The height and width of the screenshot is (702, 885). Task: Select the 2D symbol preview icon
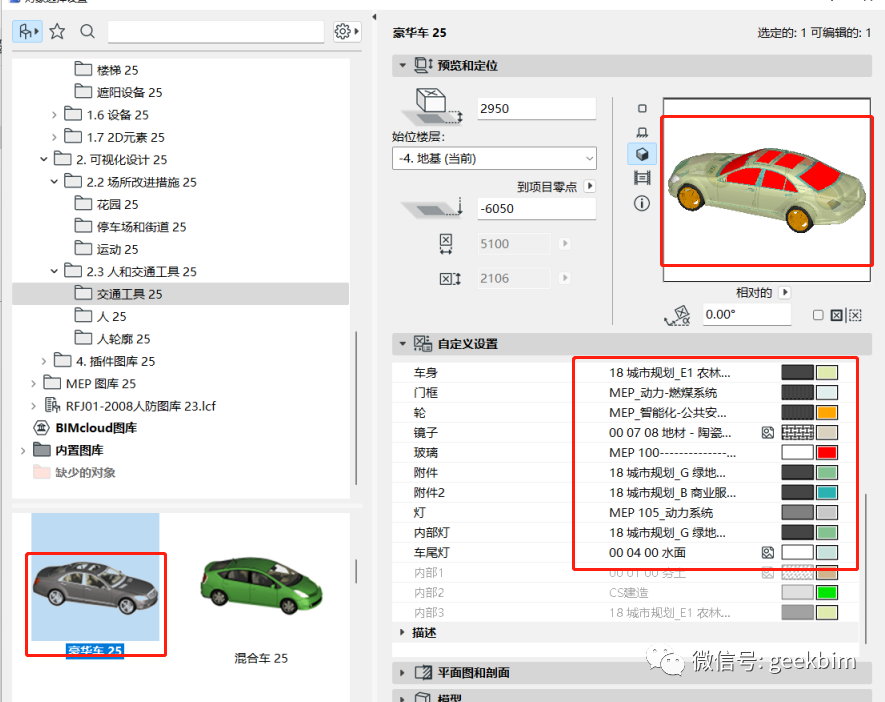click(642, 108)
